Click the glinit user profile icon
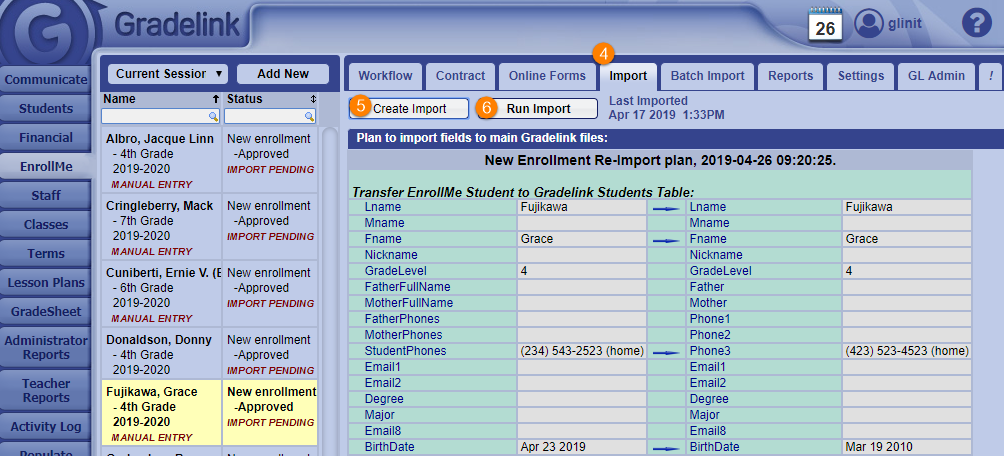The width and height of the screenshot is (1004, 456). point(869,24)
